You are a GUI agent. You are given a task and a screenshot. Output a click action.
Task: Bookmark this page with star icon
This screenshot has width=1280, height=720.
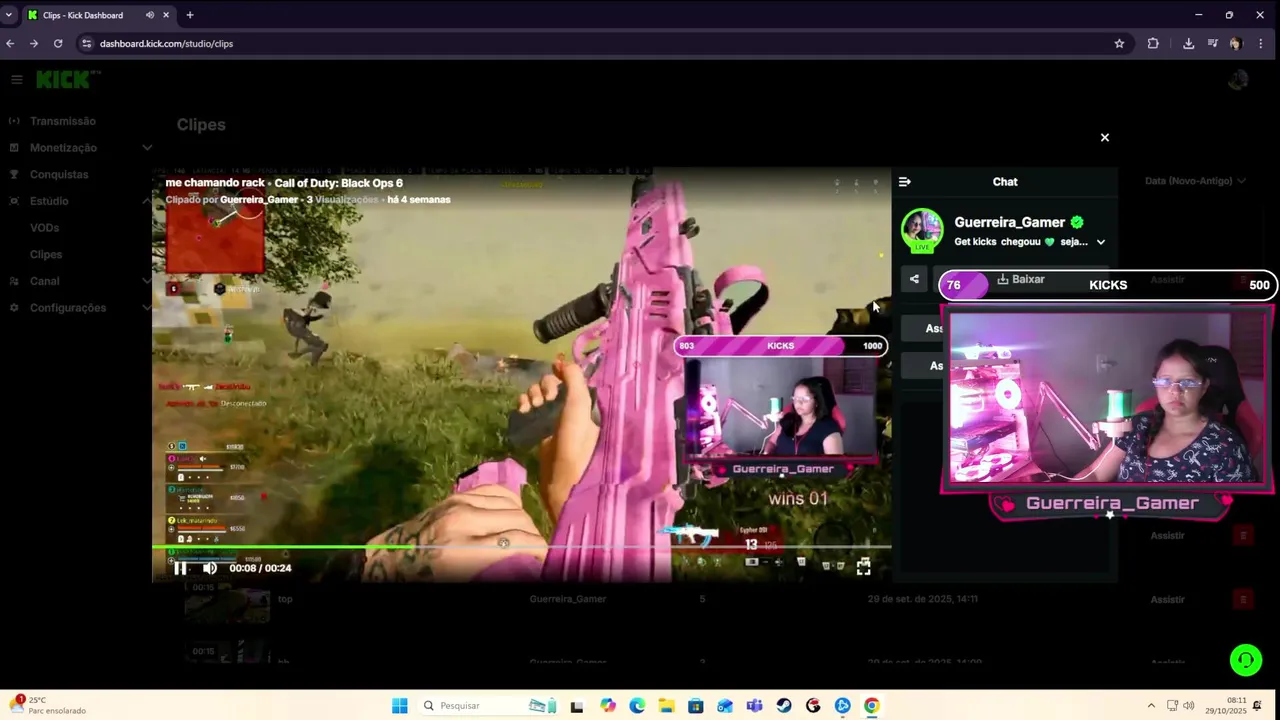coord(1119,43)
